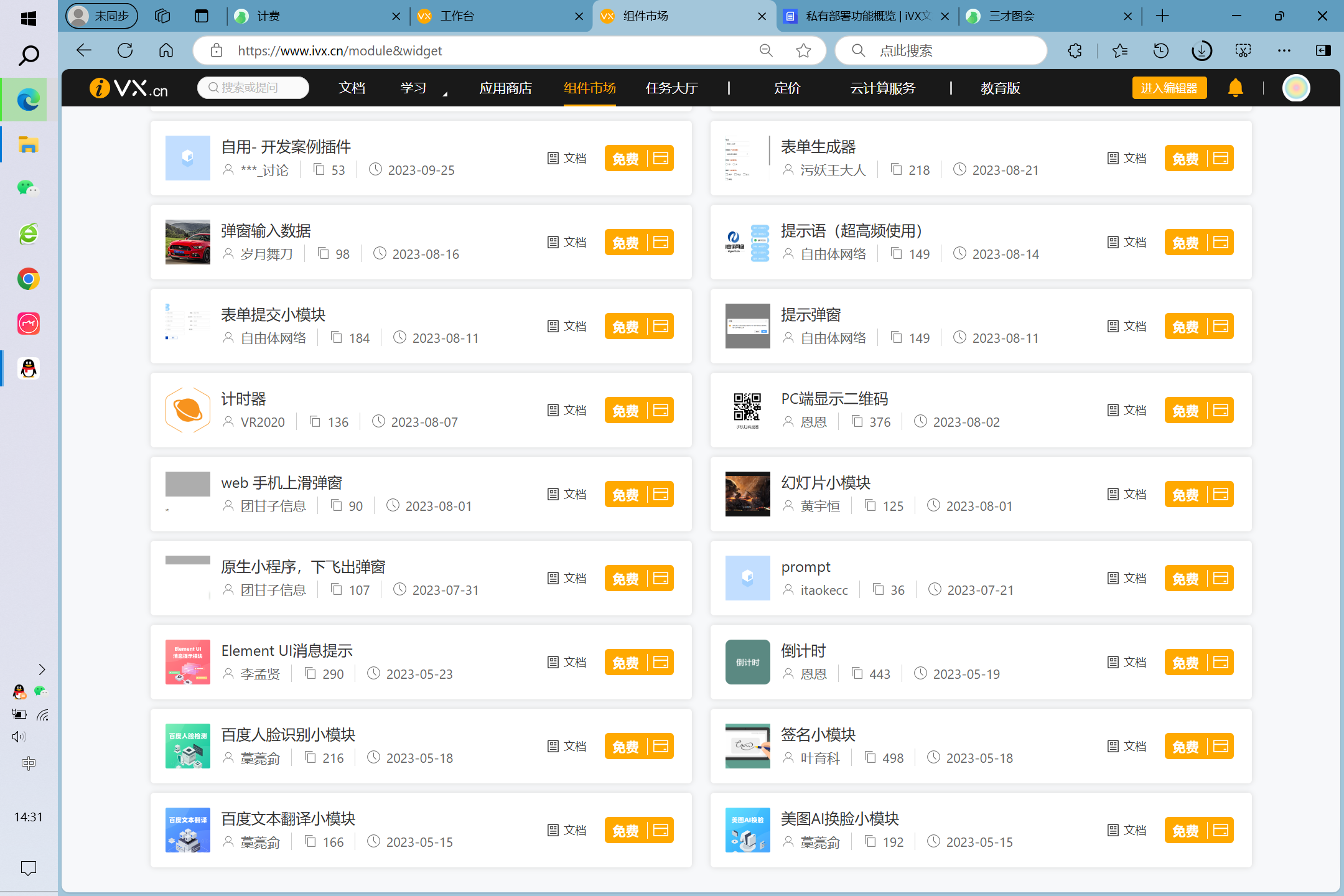Open the workspaces icon in tab bar
The height and width of the screenshot is (896, 1344).
click(x=162, y=16)
